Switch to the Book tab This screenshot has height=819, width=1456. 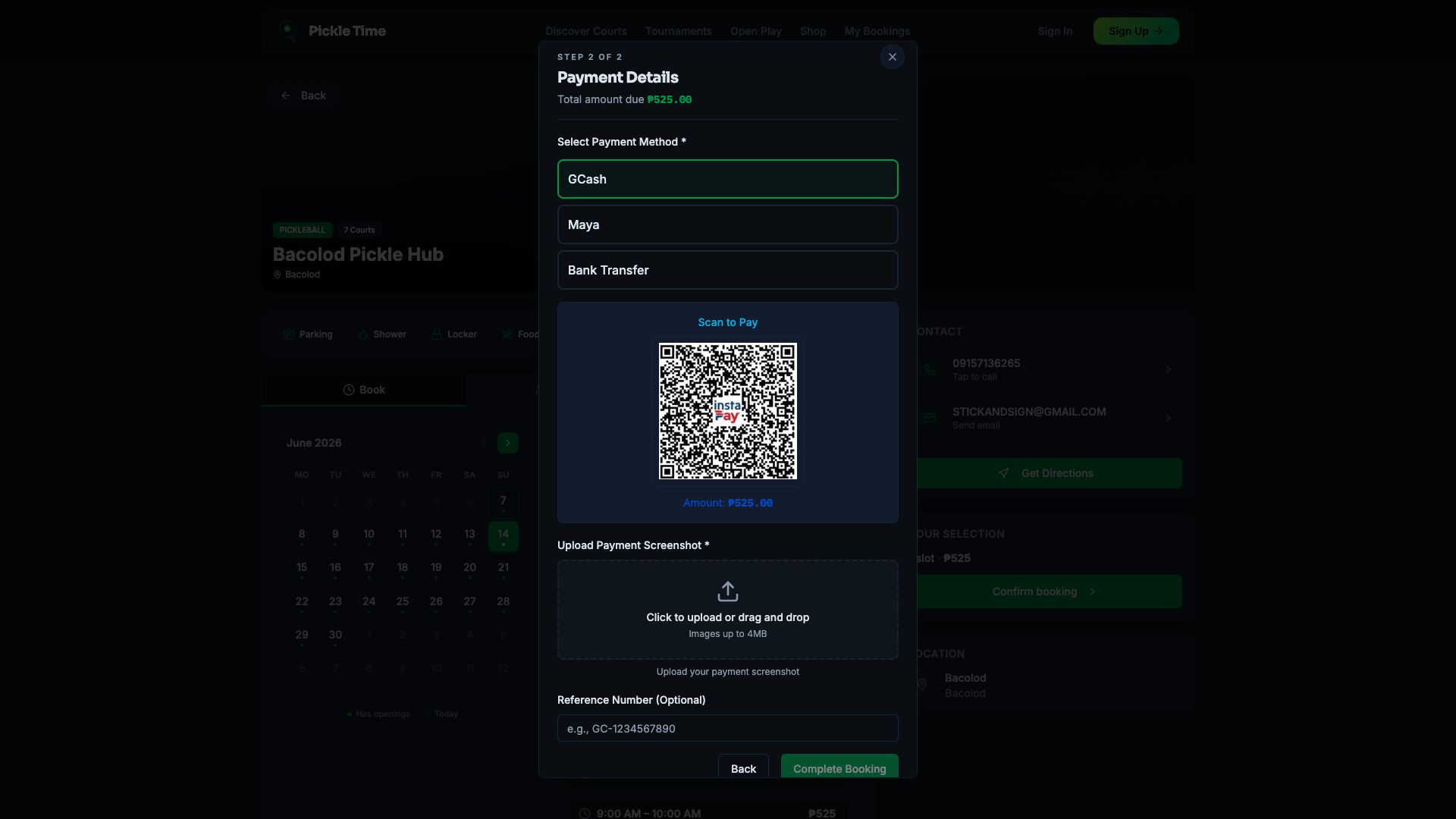pos(364,390)
